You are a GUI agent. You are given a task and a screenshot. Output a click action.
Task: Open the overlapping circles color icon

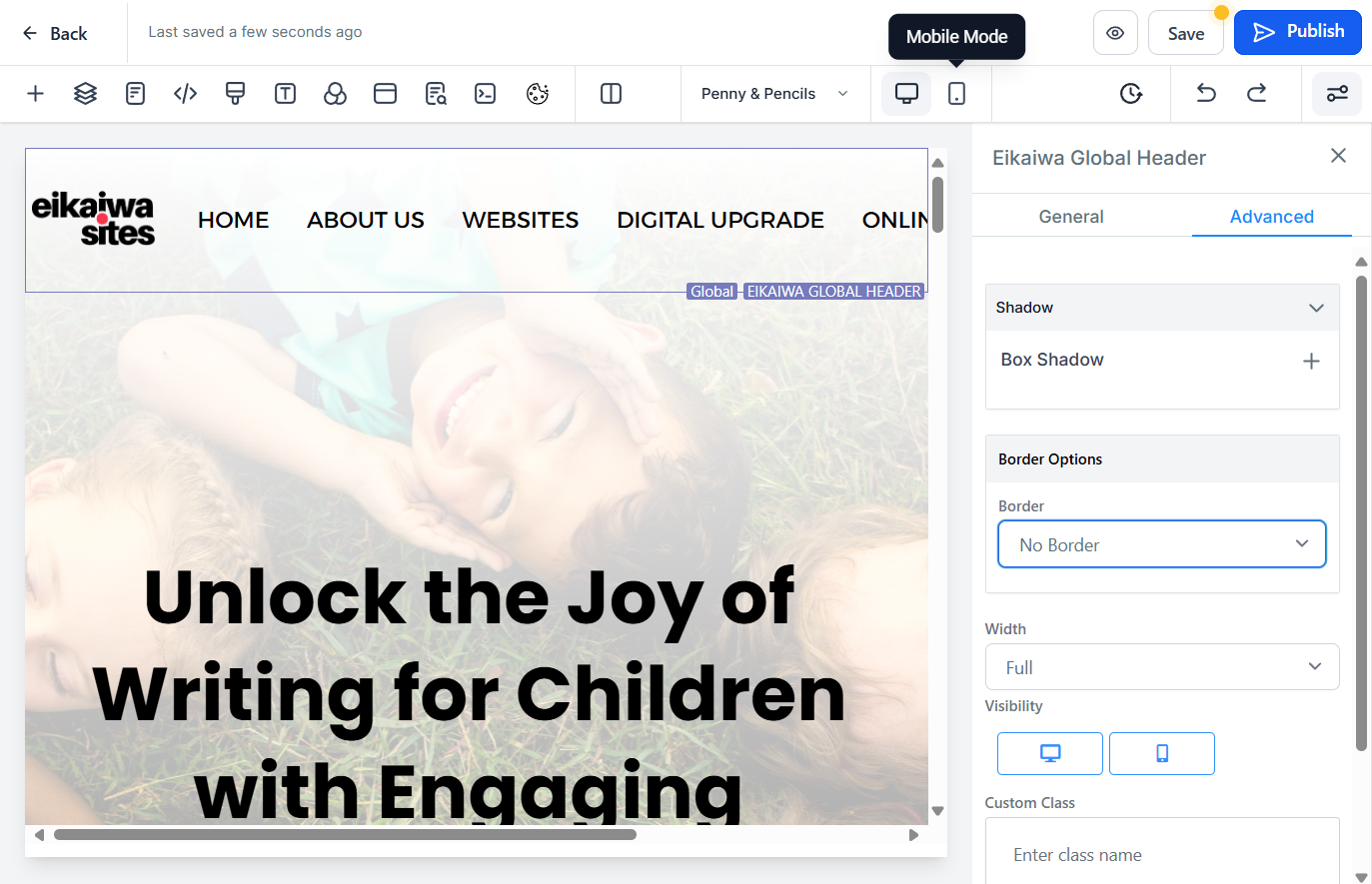[336, 94]
